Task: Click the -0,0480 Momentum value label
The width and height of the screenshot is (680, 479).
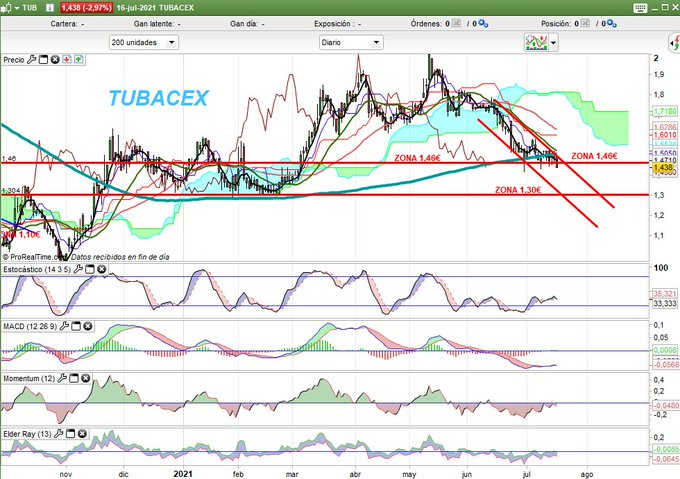Action: pos(666,406)
